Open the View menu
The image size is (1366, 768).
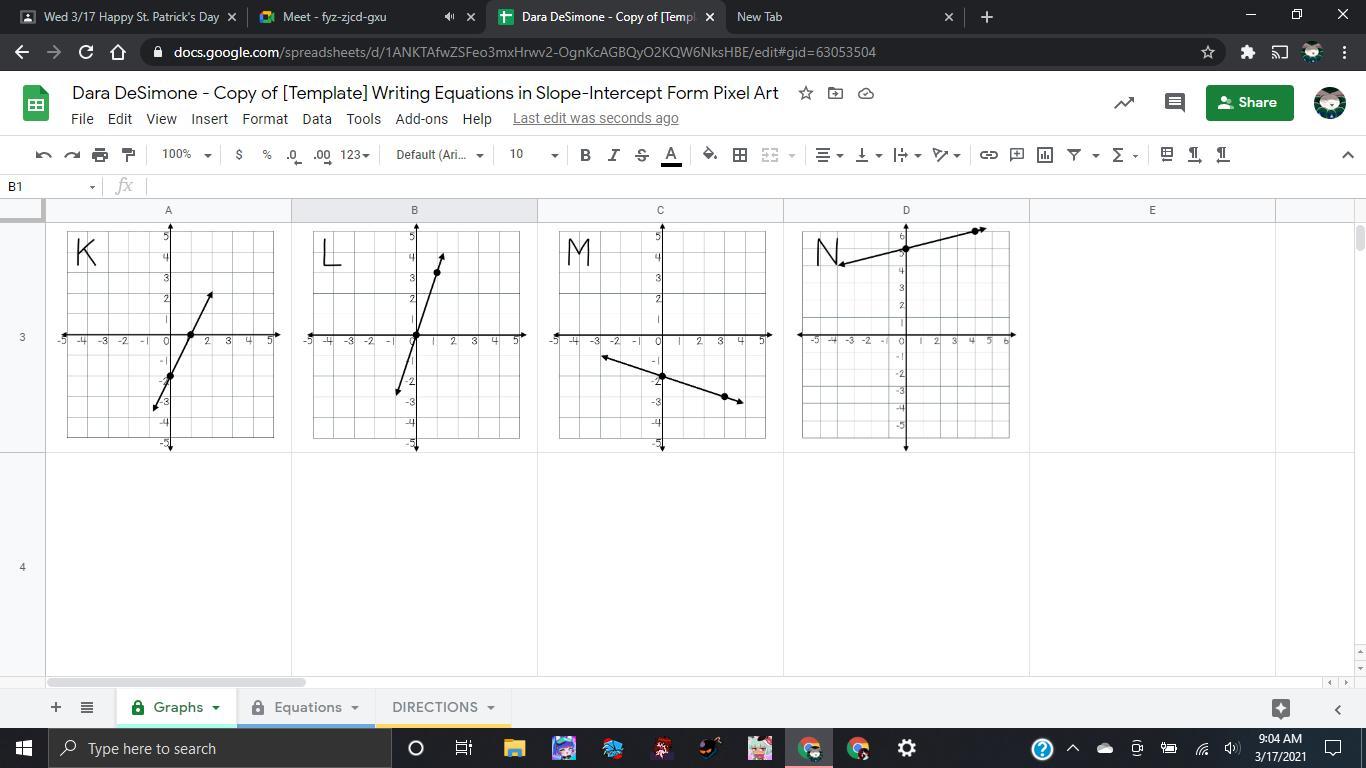(161, 118)
